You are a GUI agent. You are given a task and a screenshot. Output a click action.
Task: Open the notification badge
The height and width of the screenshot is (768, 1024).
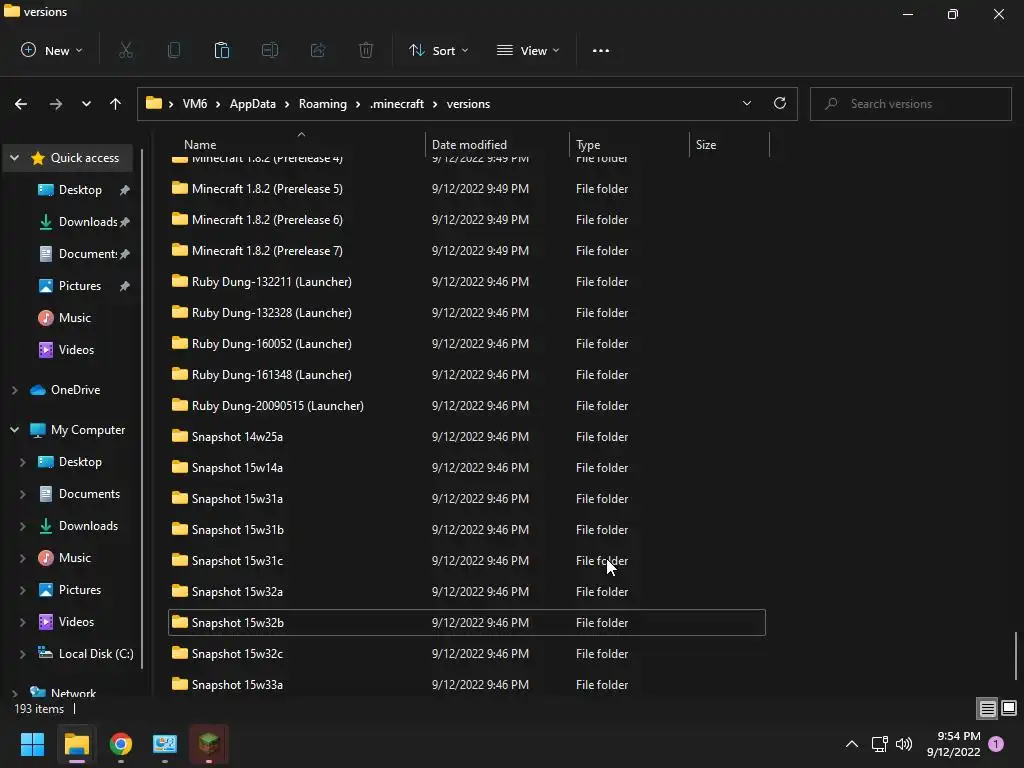[x=996, y=744]
